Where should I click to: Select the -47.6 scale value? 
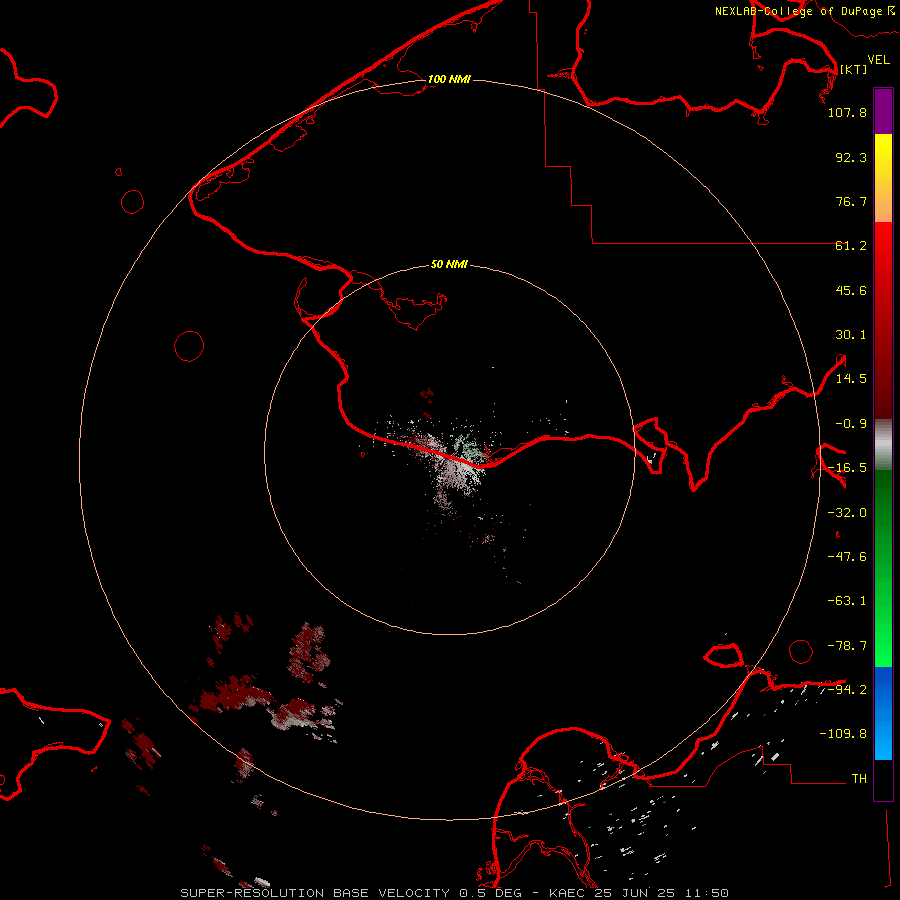pos(847,557)
